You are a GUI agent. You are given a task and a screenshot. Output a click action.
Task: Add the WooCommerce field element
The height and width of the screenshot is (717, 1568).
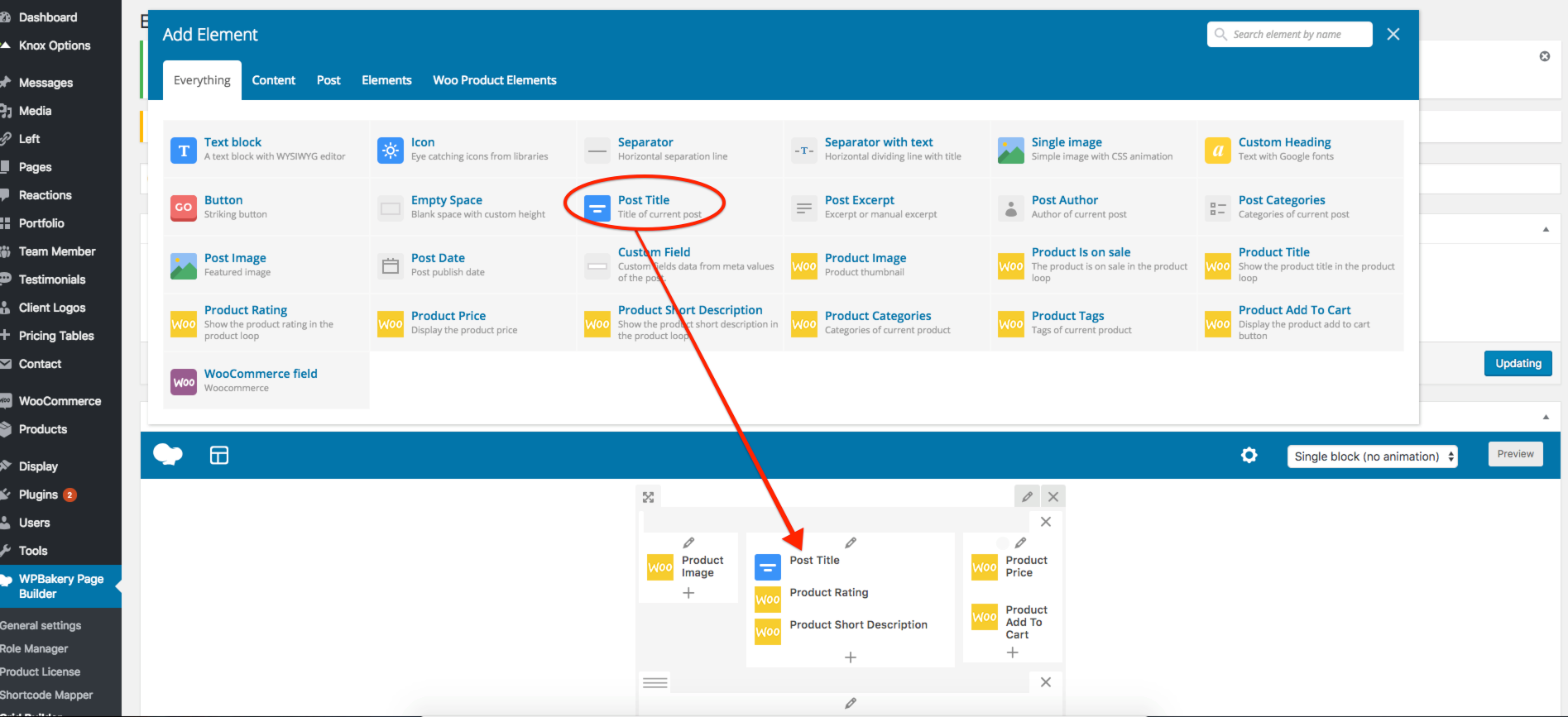click(266, 381)
